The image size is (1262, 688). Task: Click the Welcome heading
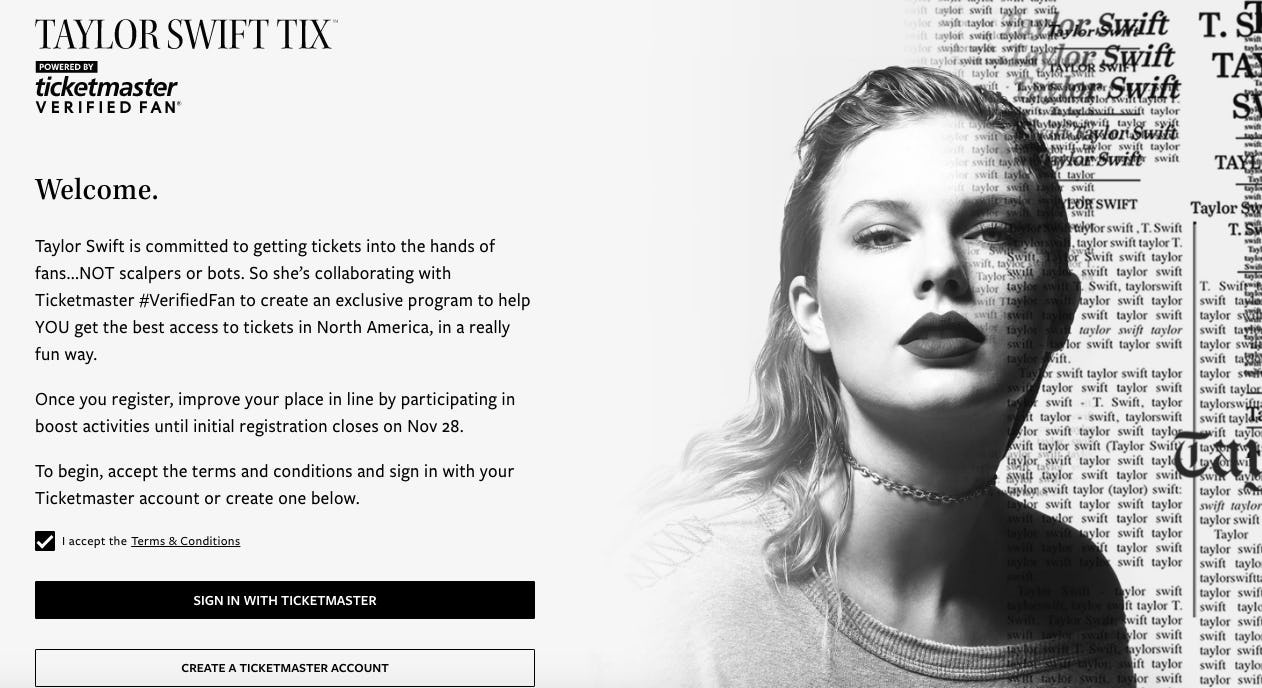[97, 189]
